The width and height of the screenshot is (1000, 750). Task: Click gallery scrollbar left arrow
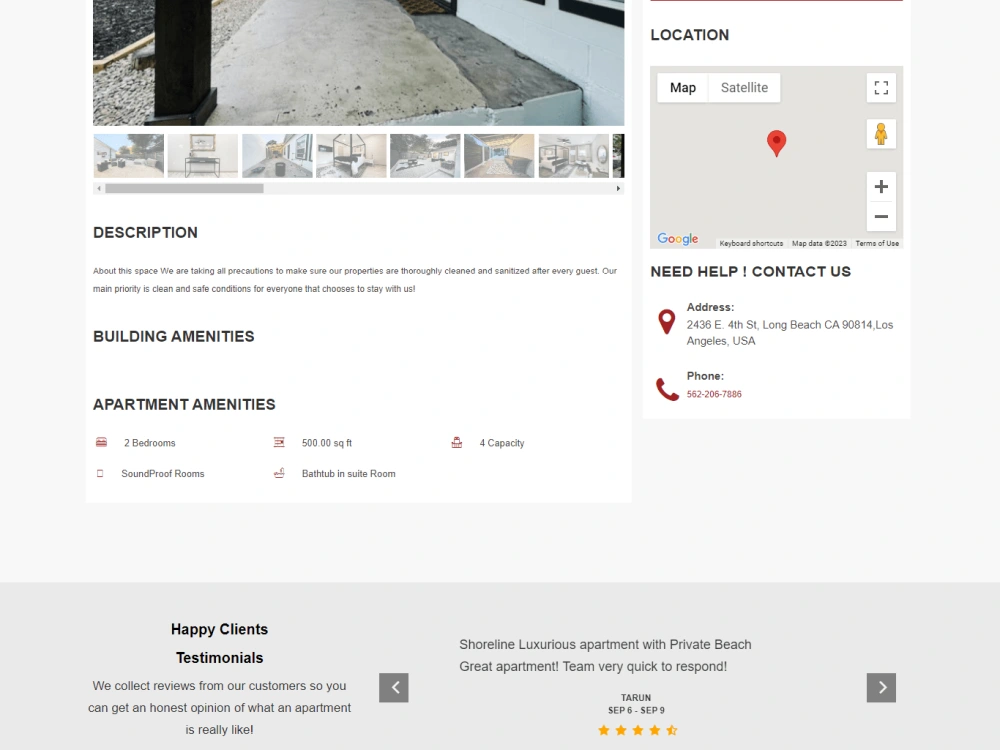pyautogui.click(x=99, y=188)
